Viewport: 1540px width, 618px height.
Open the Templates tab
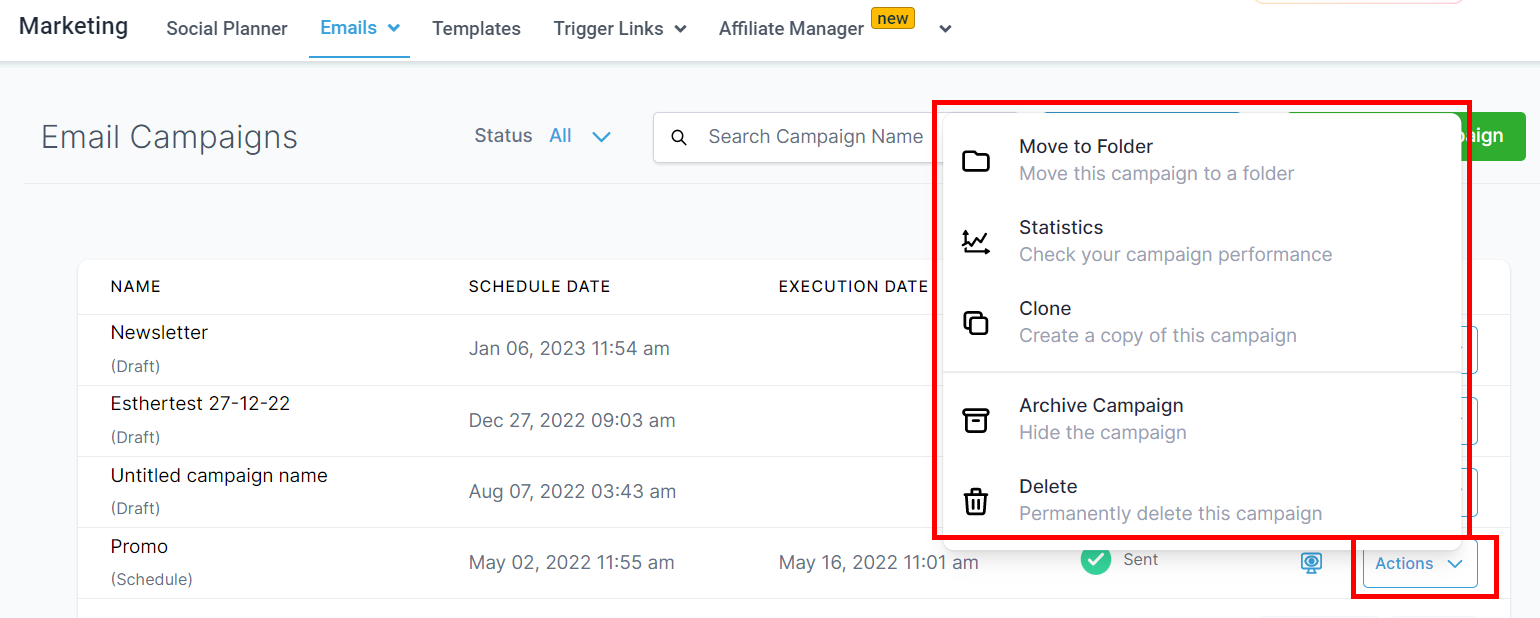476,29
